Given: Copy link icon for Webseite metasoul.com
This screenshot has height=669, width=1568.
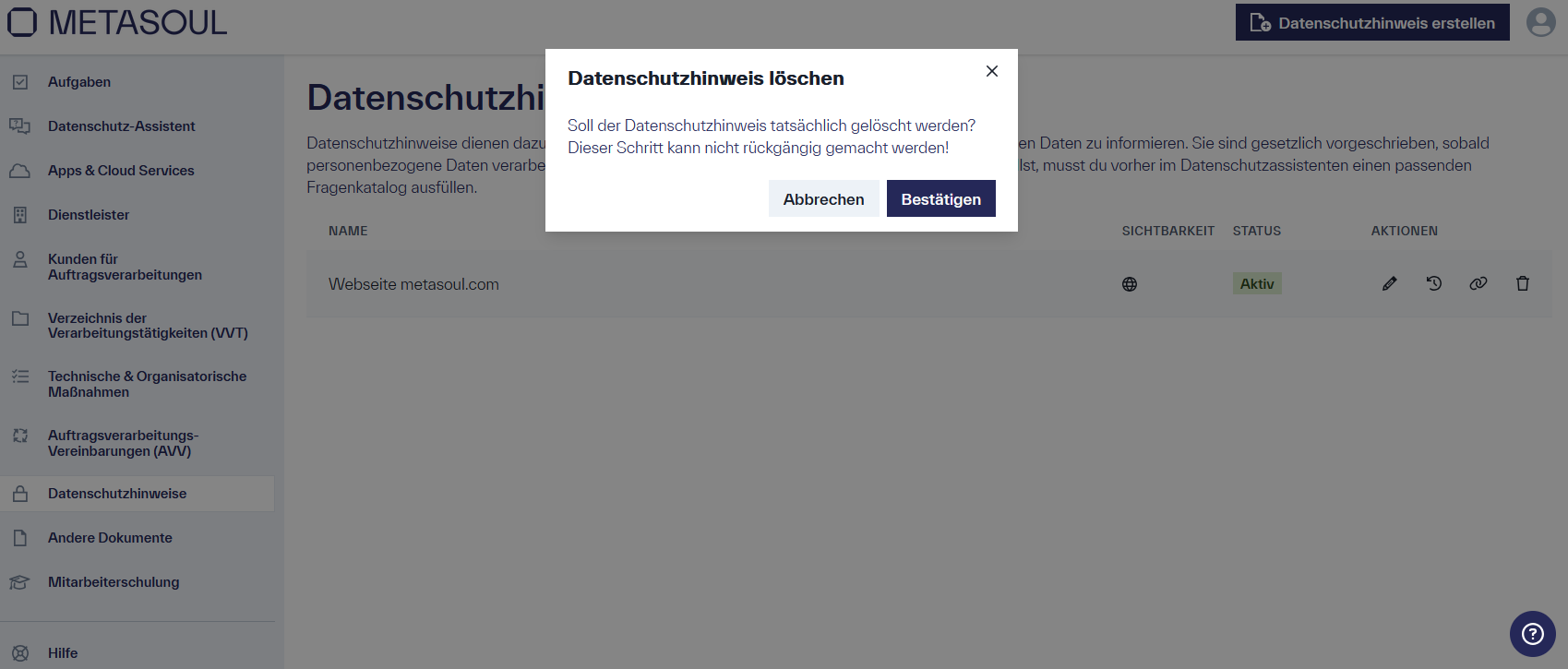Looking at the screenshot, I should click(1478, 283).
